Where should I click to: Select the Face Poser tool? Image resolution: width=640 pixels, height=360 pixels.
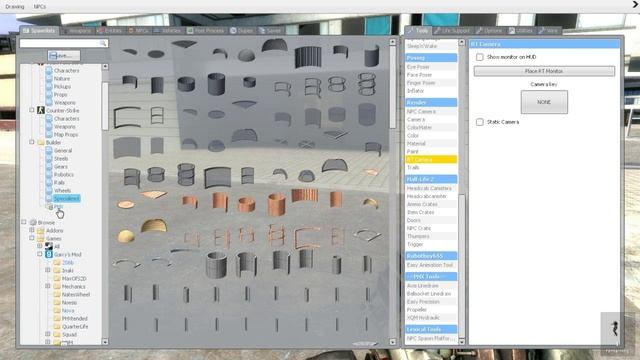click(431, 75)
